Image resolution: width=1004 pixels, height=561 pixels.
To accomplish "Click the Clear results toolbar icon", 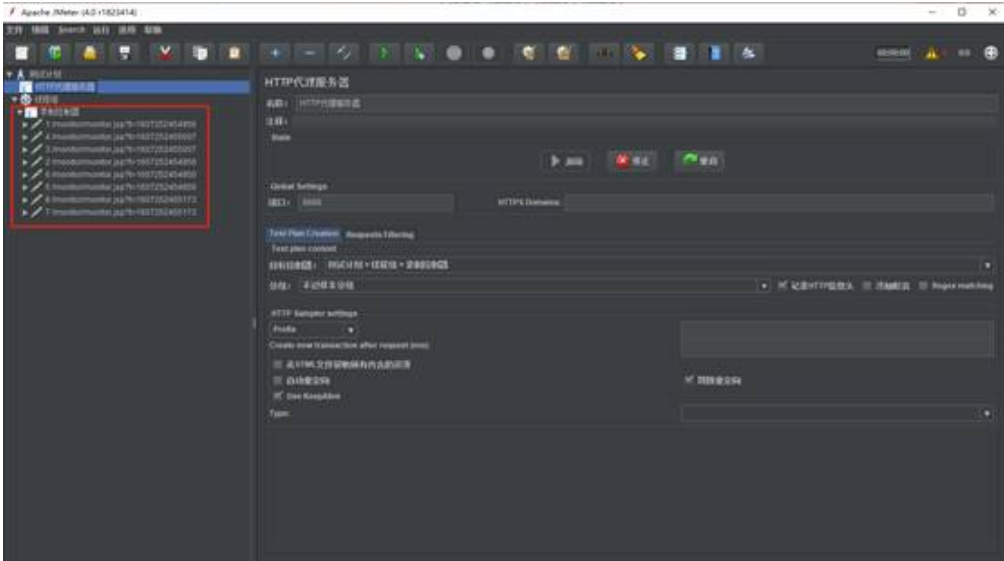I will [x=529, y=53].
